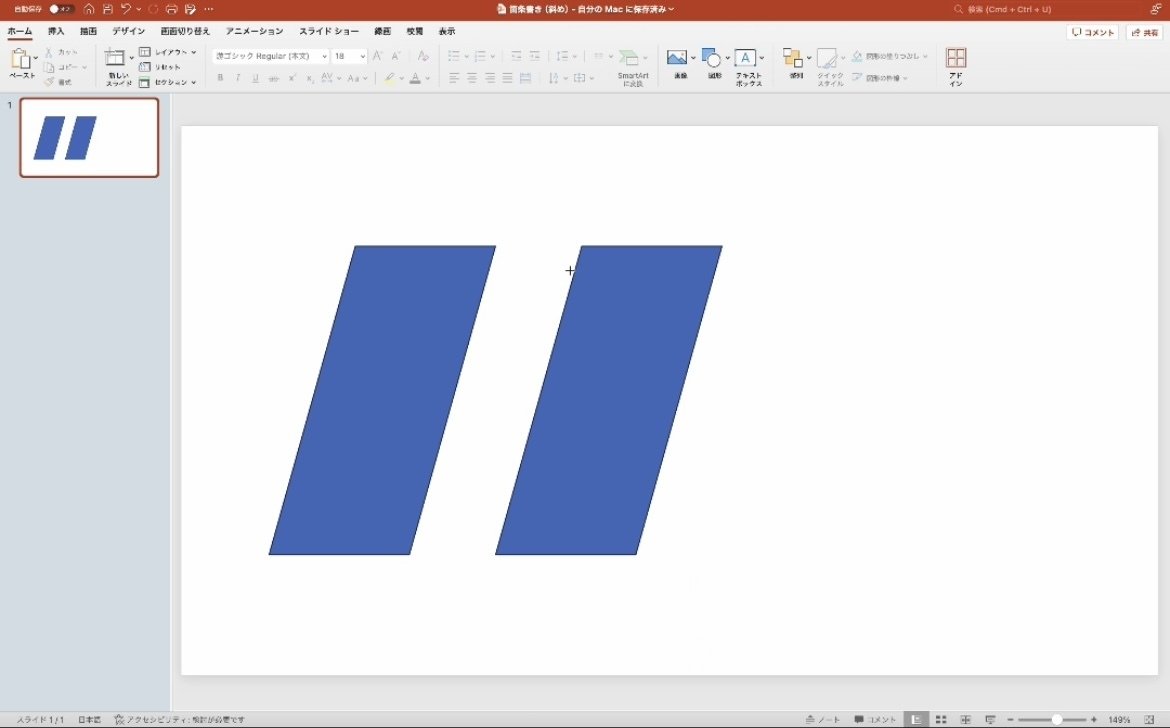Viewport: 1170px width, 728px height.
Task: Click the Text Box icon
Action: 745,58
